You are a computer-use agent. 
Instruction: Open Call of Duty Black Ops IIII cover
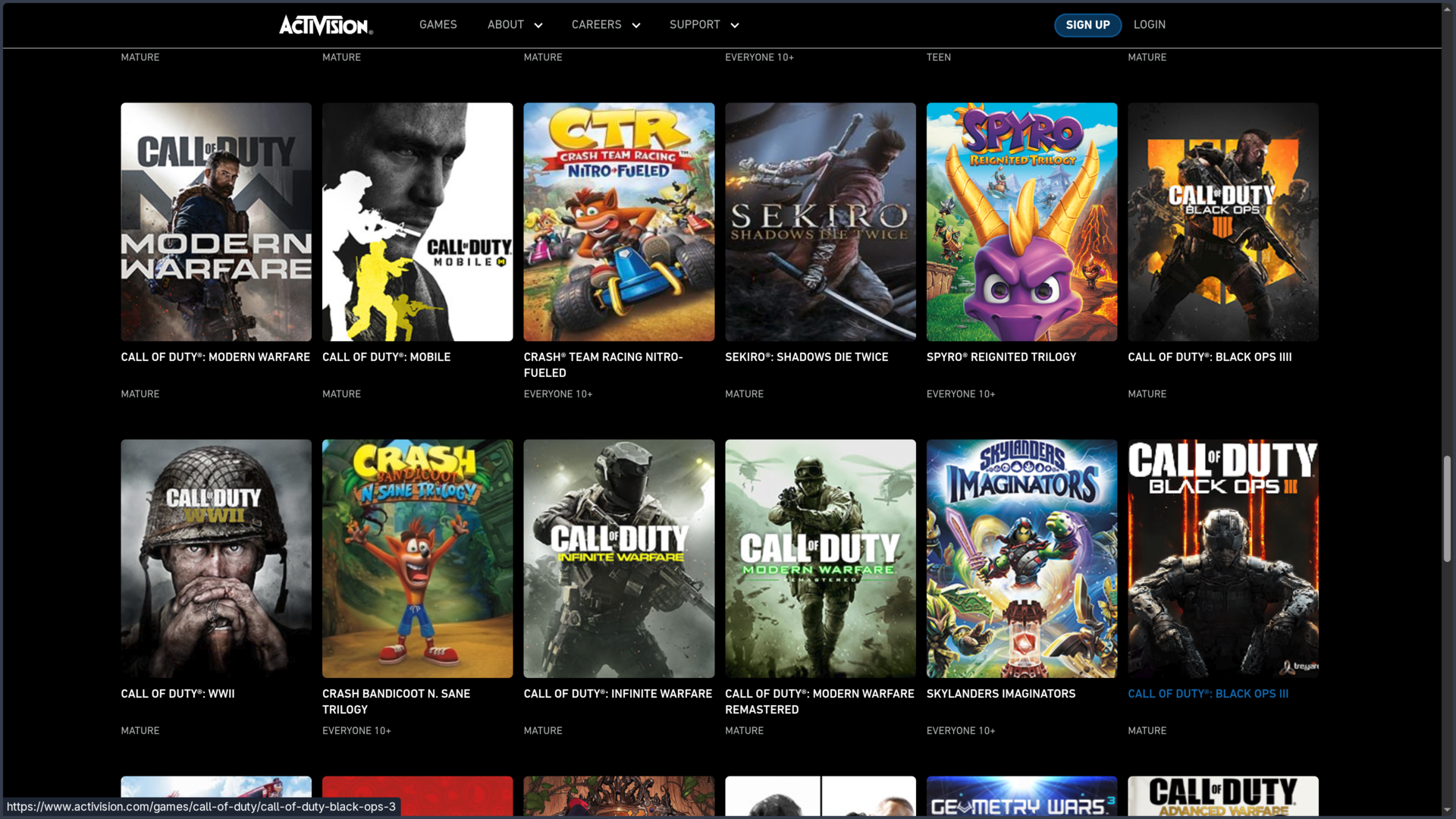click(1223, 222)
